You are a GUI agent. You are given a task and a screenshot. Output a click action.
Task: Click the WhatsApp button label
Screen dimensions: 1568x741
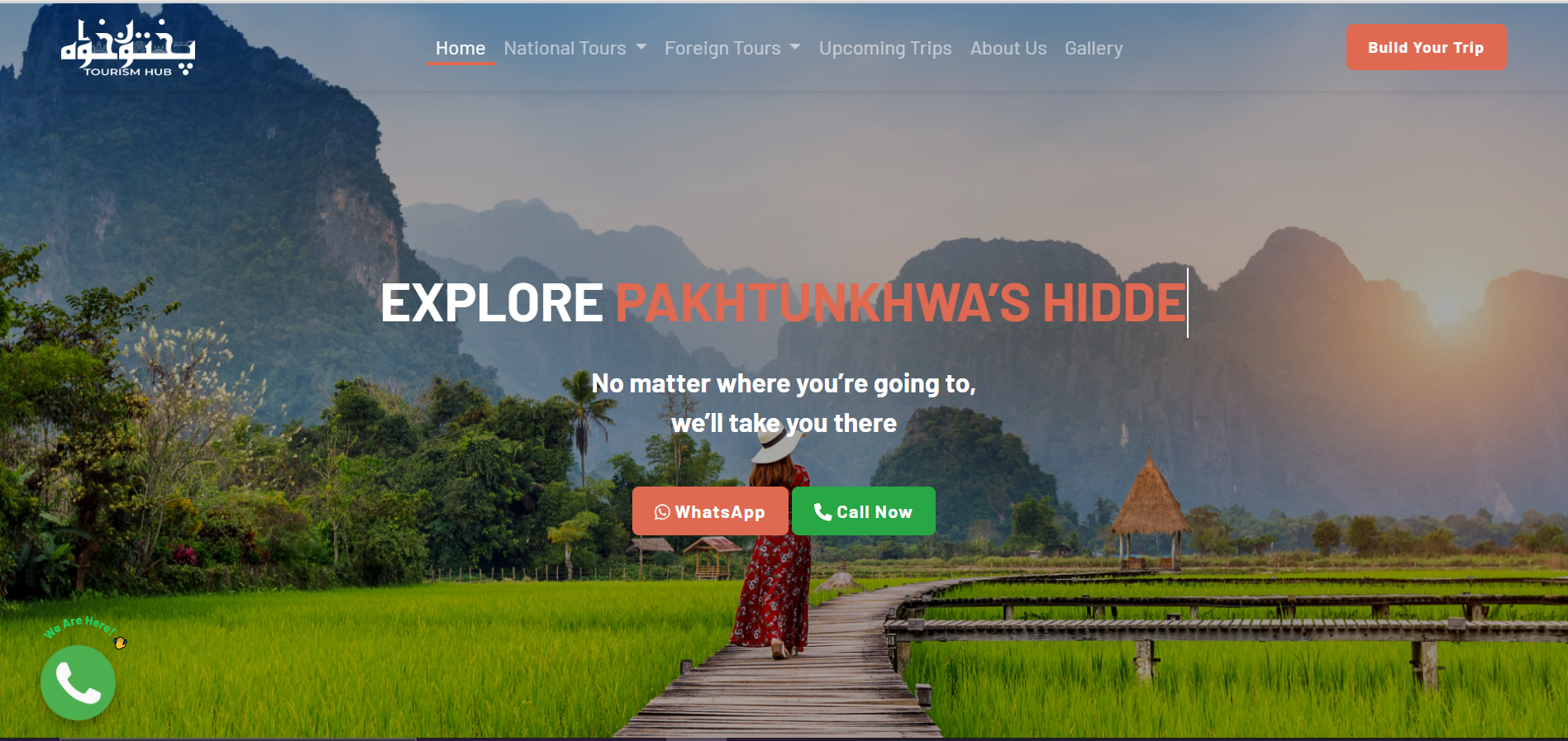(720, 512)
